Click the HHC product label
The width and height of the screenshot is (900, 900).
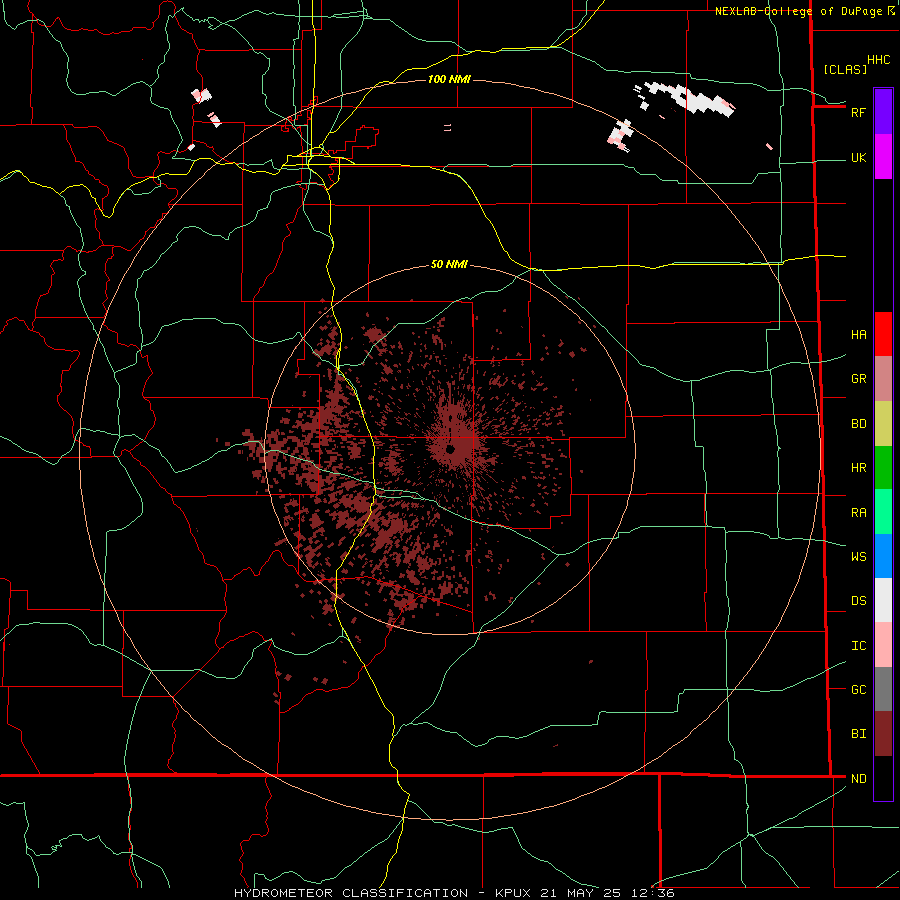click(878, 60)
